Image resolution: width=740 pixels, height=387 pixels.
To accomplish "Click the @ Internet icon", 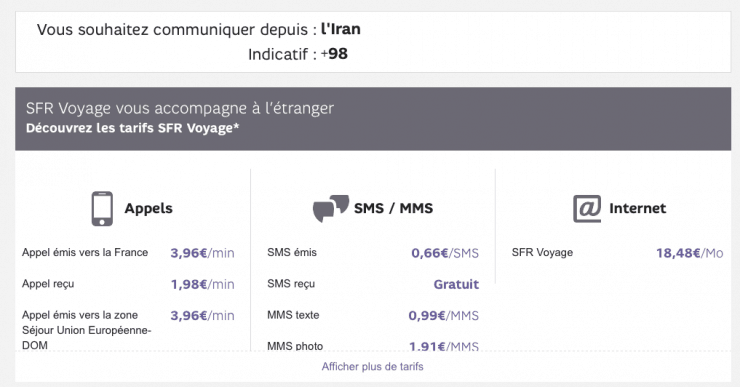I will [587, 209].
